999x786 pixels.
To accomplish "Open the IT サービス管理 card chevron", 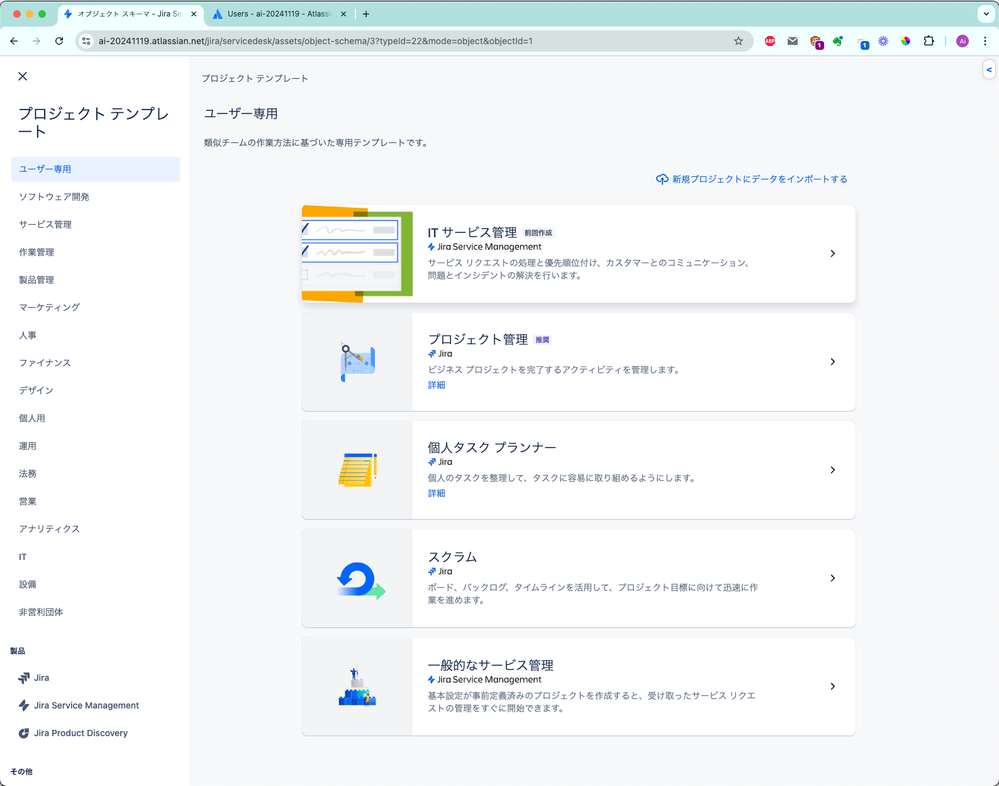I will pos(832,253).
